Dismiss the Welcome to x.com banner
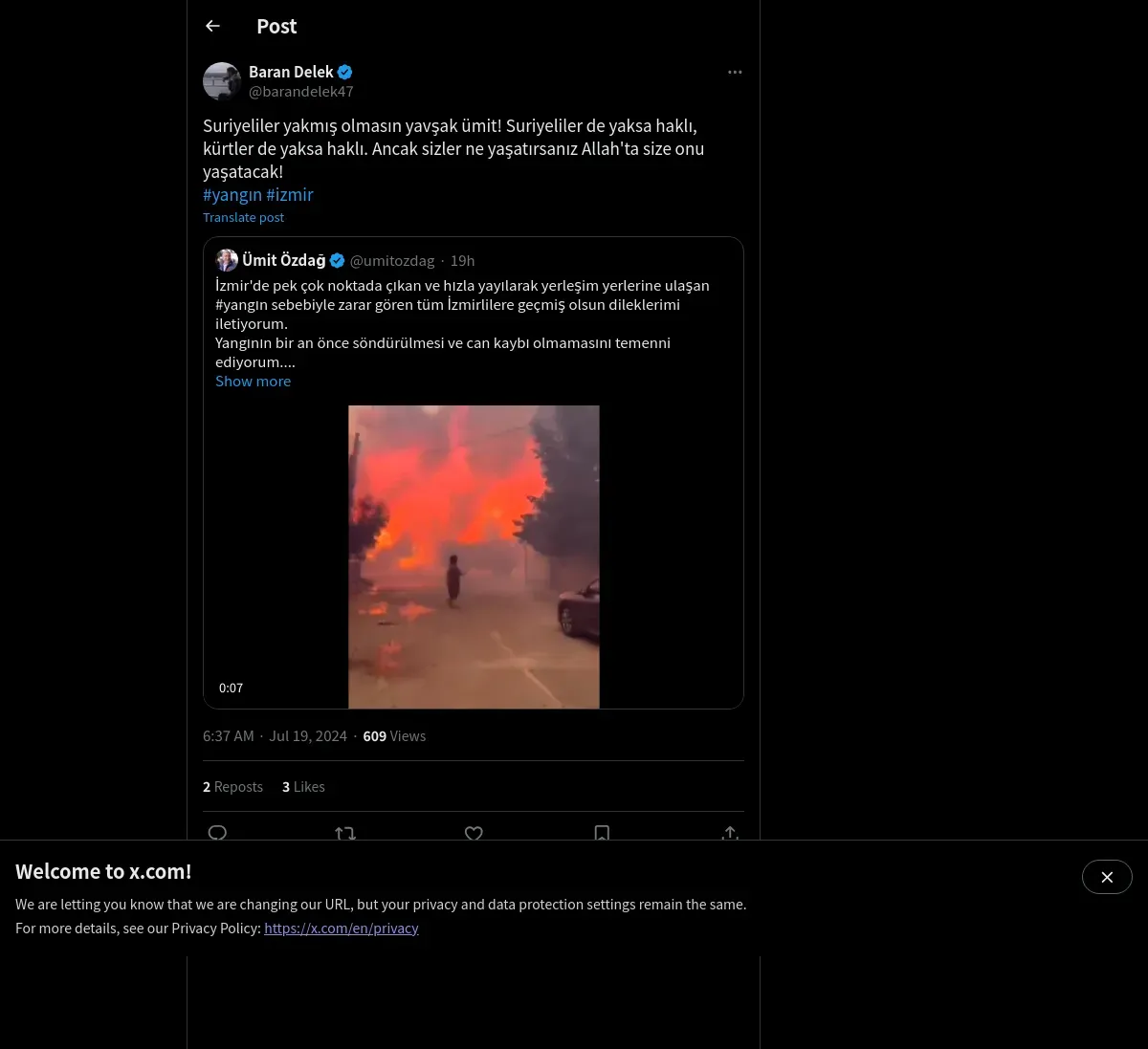The height and width of the screenshot is (1049, 1148). point(1107,877)
